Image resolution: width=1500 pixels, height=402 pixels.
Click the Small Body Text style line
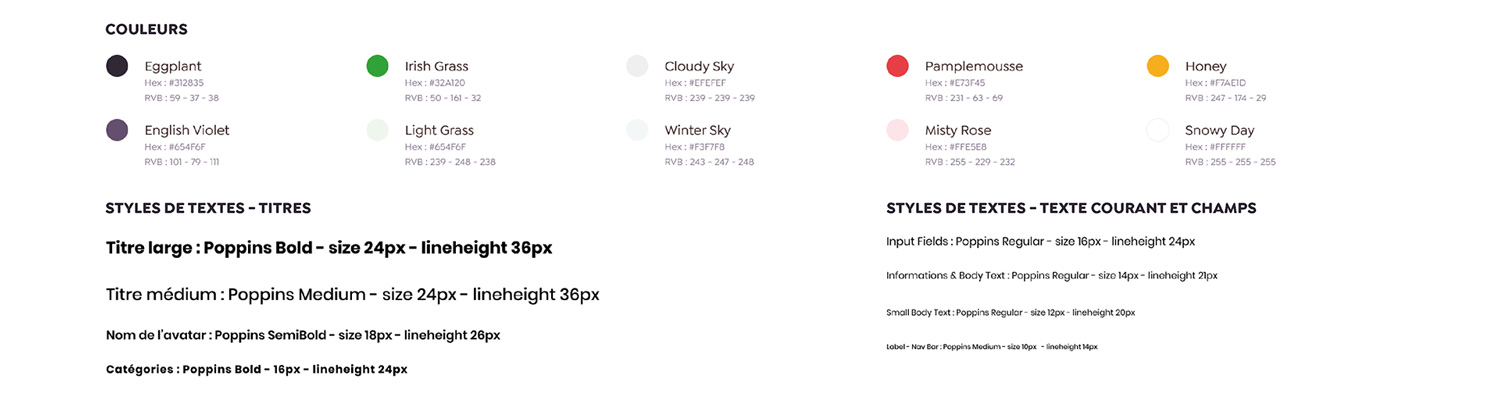click(x=1010, y=313)
